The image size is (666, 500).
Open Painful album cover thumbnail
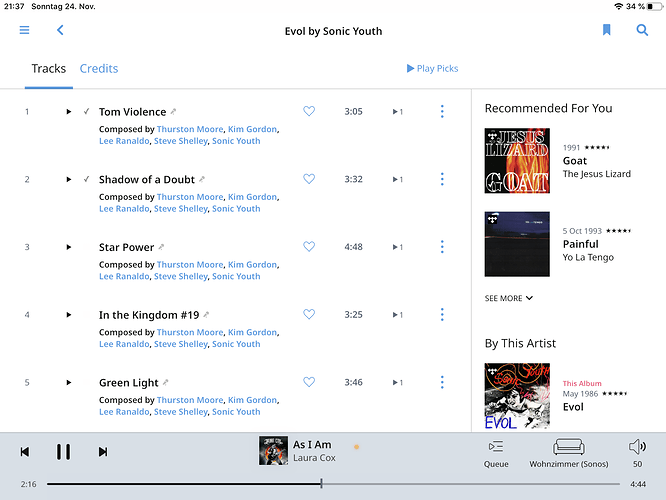(x=517, y=244)
